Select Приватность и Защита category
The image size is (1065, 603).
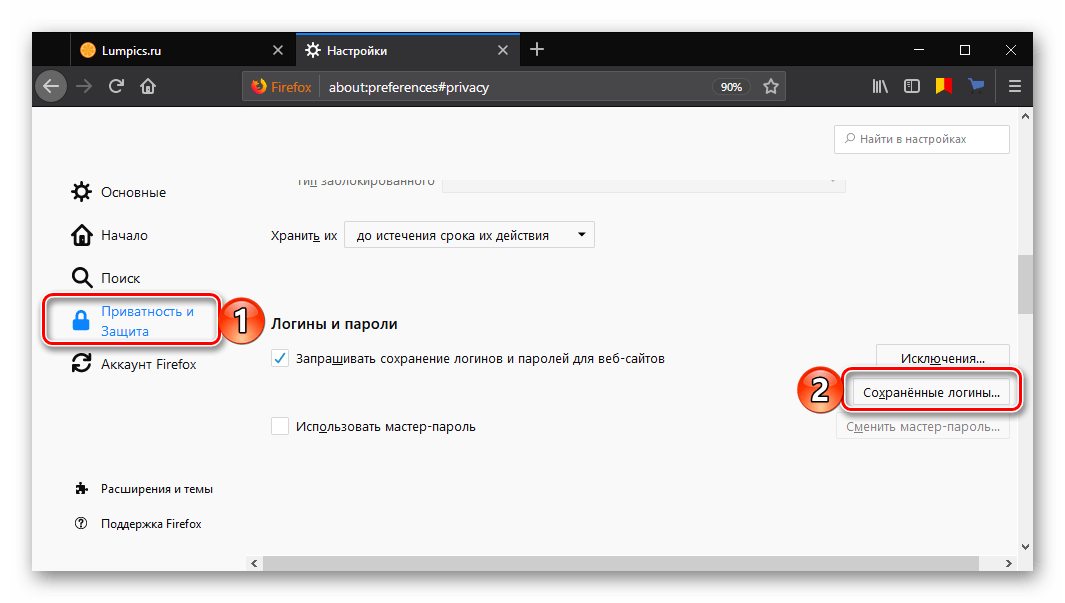tap(132, 321)
